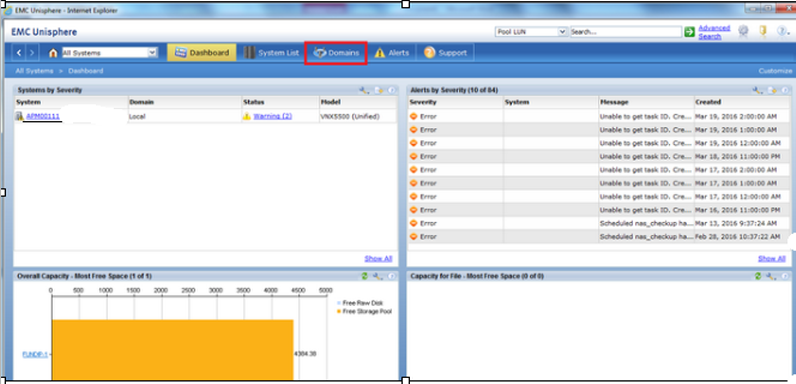Open the Pool LUN search type dropdown
The width and height of the screenshot is (796, 384).
[530, 31]
